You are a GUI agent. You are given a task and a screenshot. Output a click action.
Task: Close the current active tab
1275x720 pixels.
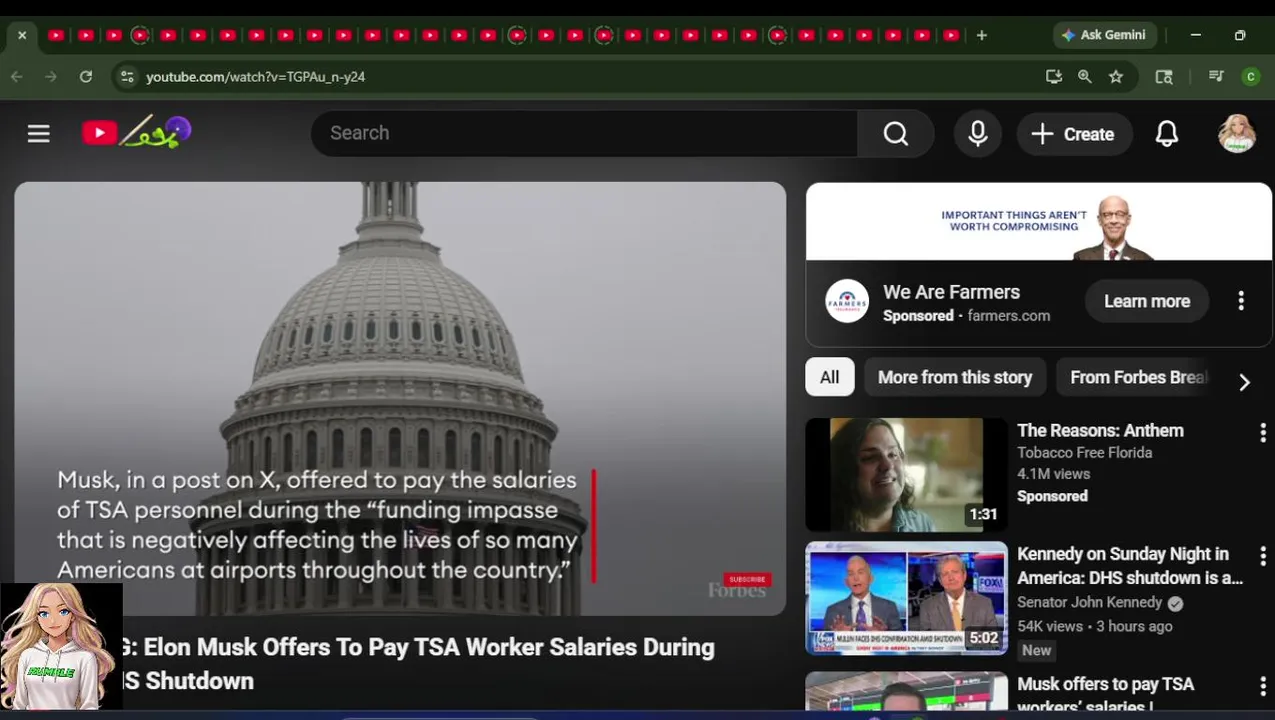point(22,35)
